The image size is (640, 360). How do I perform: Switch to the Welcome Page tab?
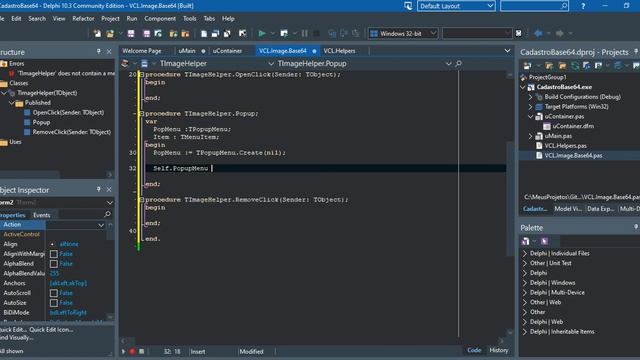(x=142, y=51)
